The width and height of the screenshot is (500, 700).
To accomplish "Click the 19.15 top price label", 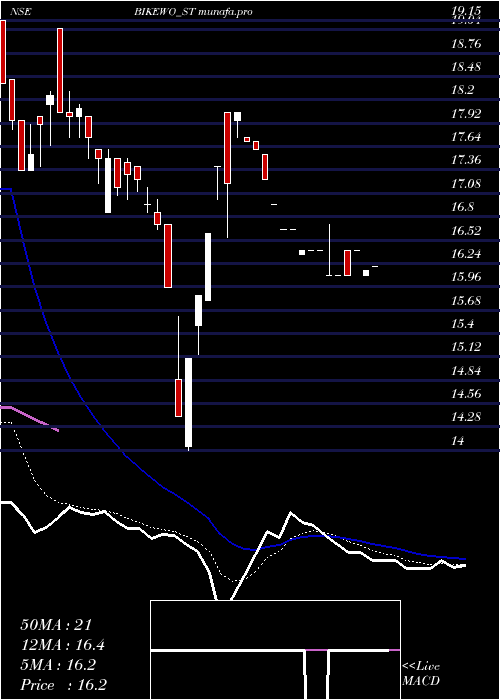I will coord(466,11).
